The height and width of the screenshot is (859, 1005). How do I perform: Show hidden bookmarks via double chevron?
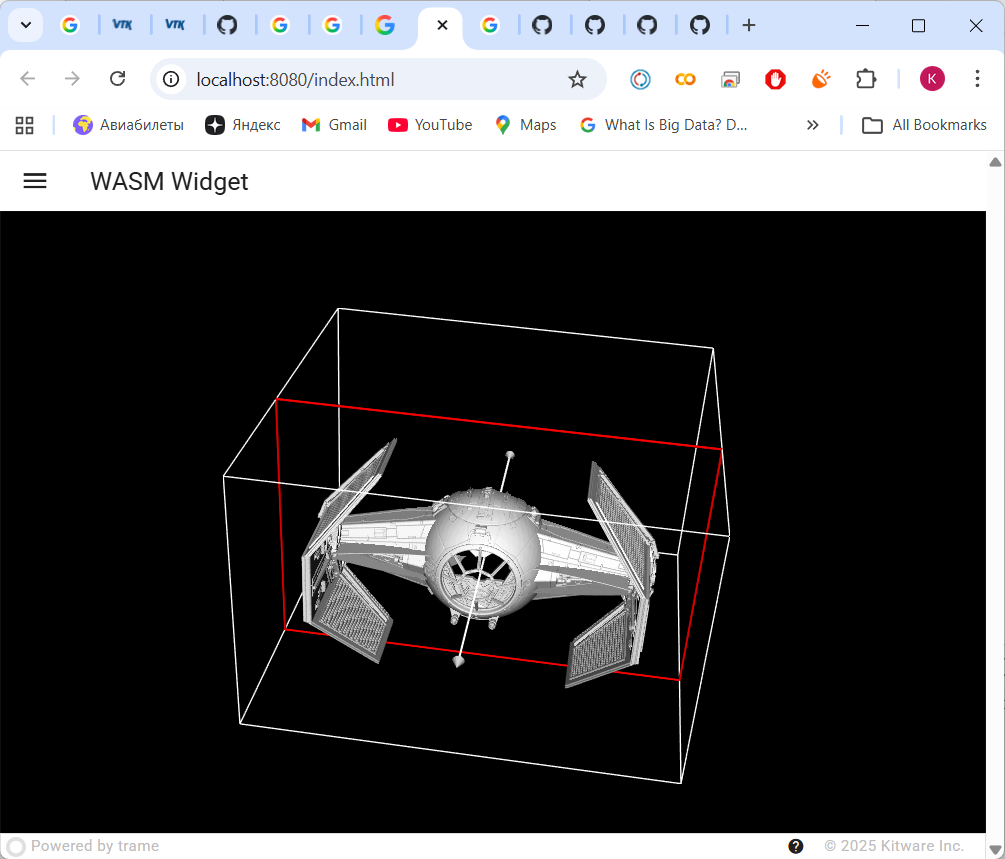[812, 125]
